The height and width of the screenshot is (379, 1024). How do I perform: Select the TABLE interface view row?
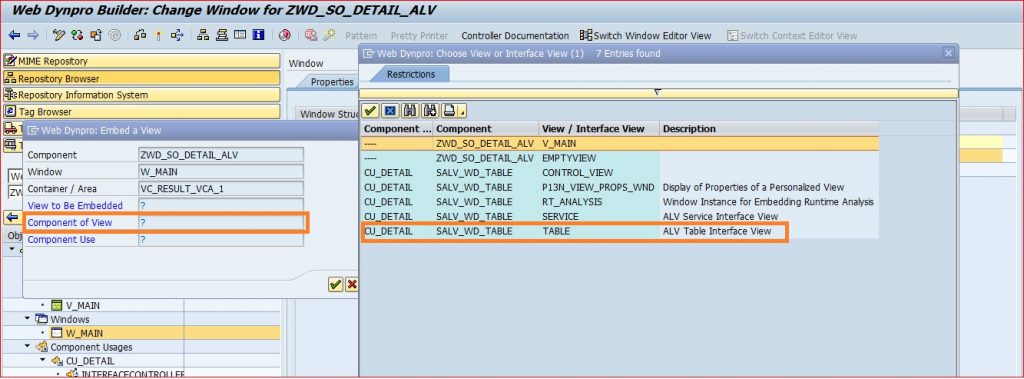[x=620, y=231]
